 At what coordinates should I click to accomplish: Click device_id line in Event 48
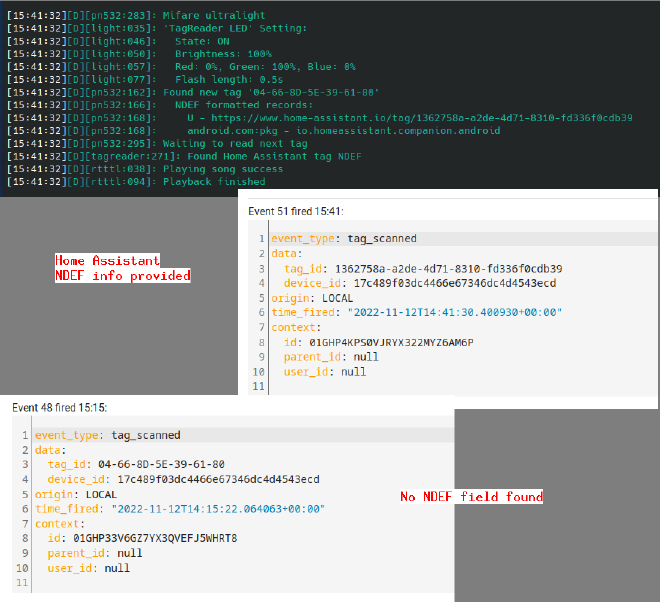pyautogui.click(x=184, y=479)
